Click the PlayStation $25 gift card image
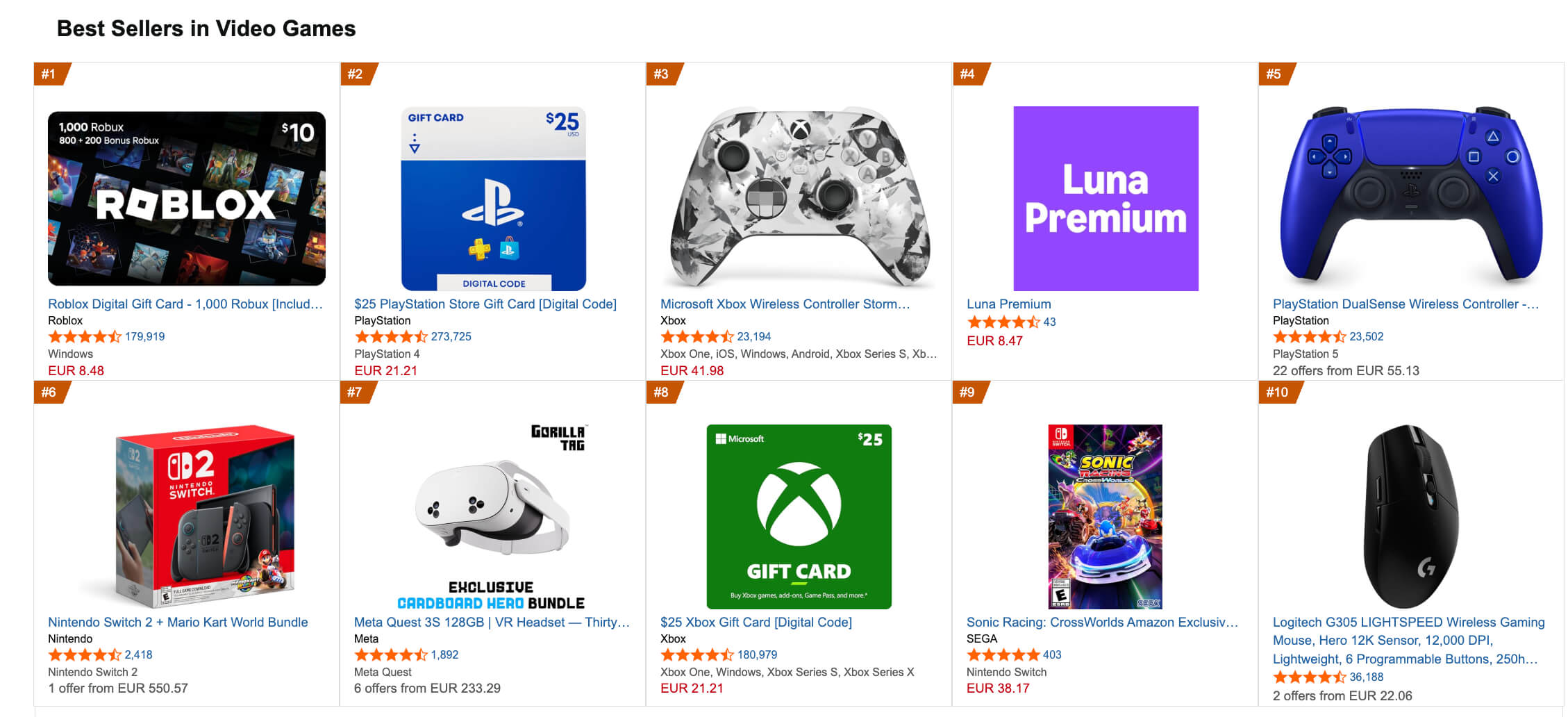1568x717 pixels. coord(493,198)
